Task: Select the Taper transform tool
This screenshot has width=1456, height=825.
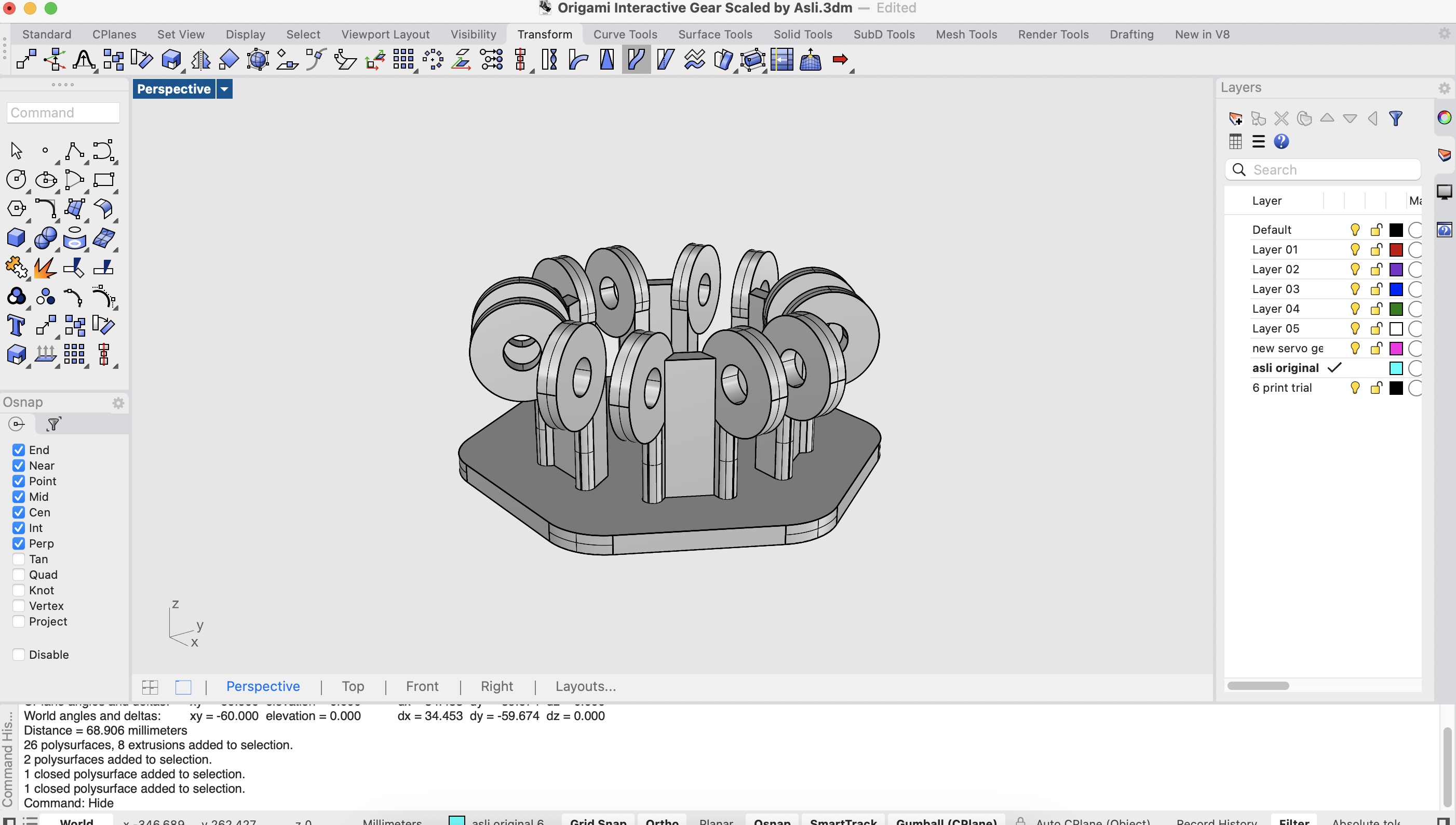Action: tap(607, 59)
